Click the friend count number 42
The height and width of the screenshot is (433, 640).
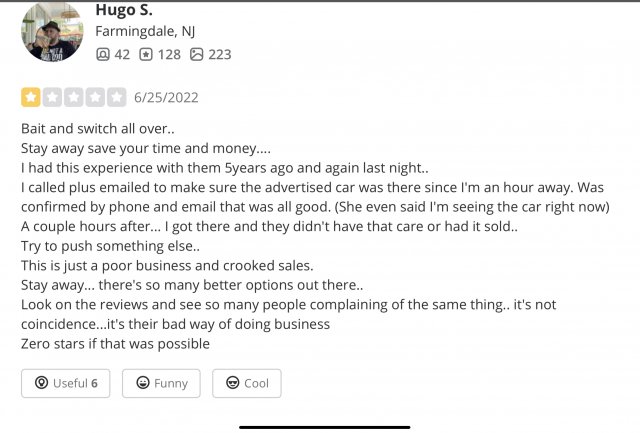coord(122,54)
